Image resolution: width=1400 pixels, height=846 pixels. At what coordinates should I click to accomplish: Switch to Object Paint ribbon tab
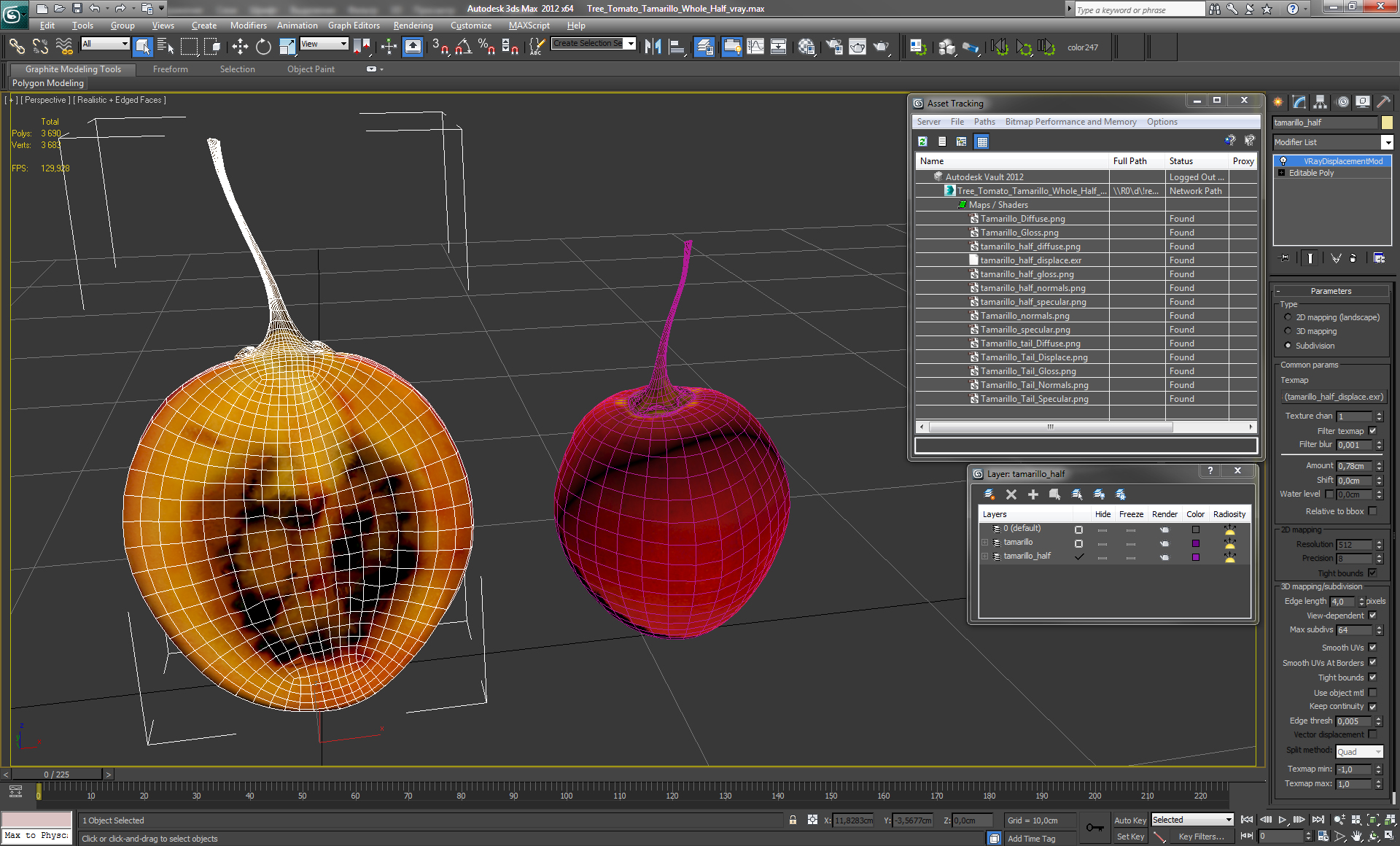click(311, 69)
